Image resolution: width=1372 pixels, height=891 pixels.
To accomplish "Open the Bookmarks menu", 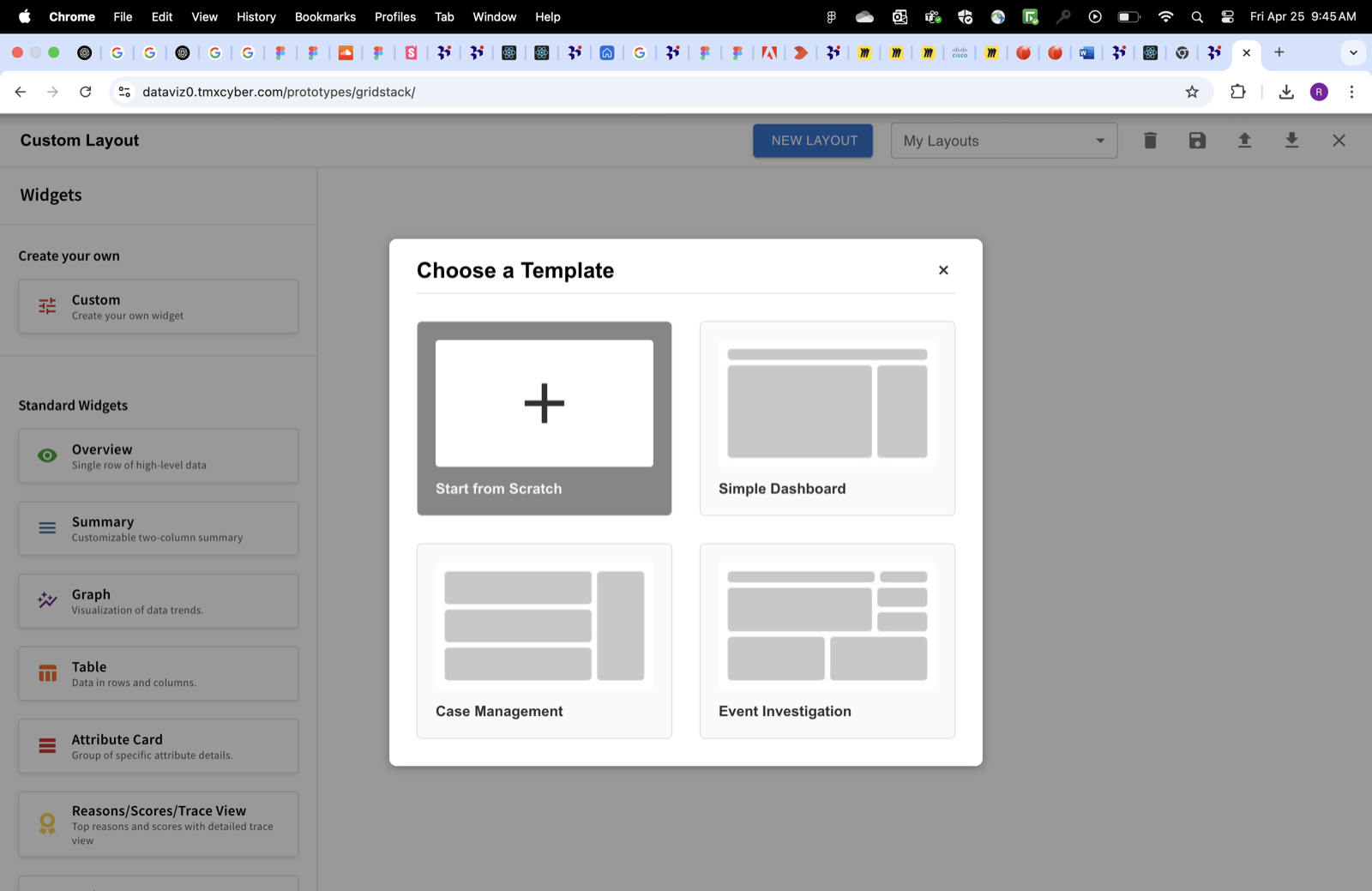I will pos(325,16).
